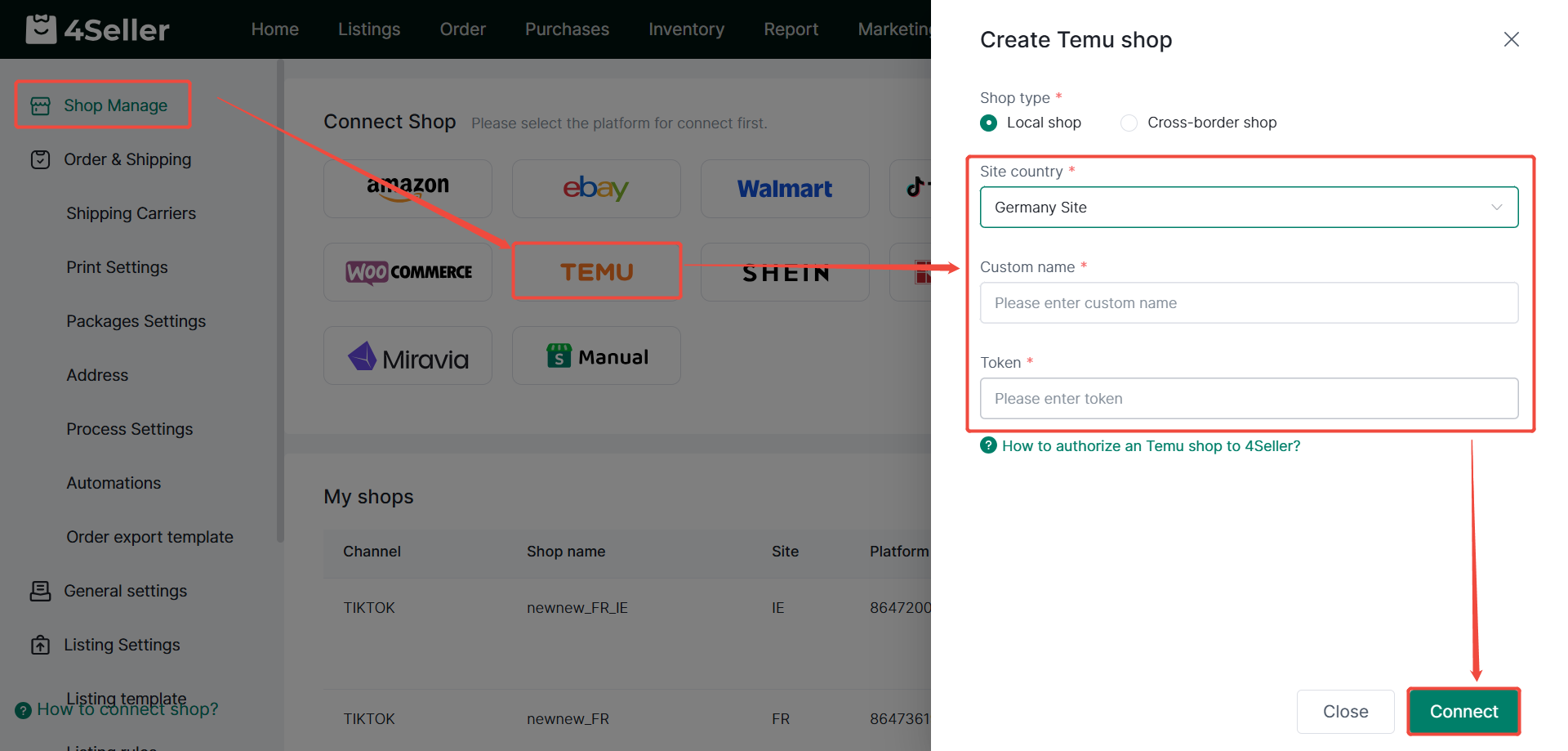This screenshot has height=751, width=1568.
Task: Select the WooCommerce platform card
Action: click(x=408, y=272)
